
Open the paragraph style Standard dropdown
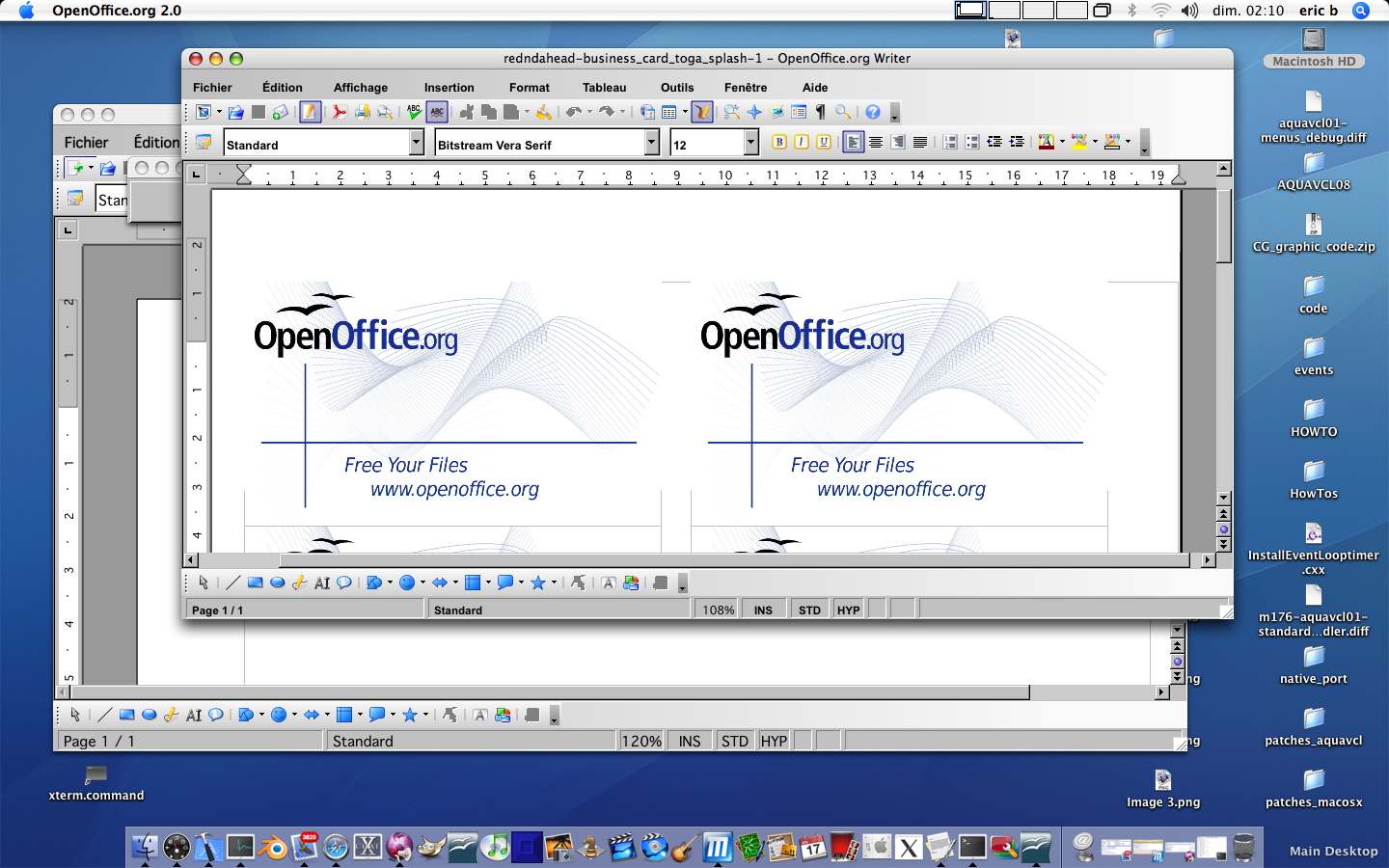coord(417,143)
